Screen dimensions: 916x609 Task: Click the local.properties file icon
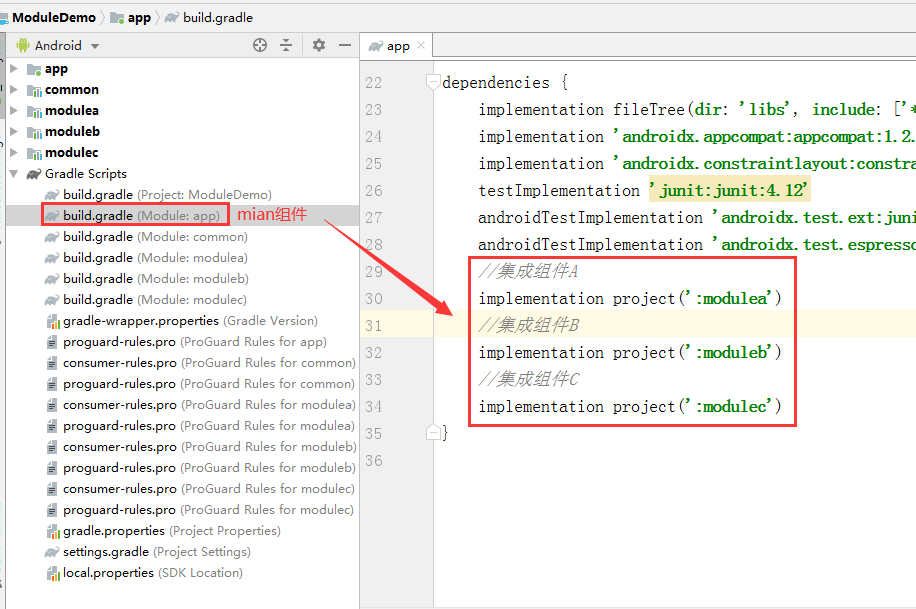[53, 574]
